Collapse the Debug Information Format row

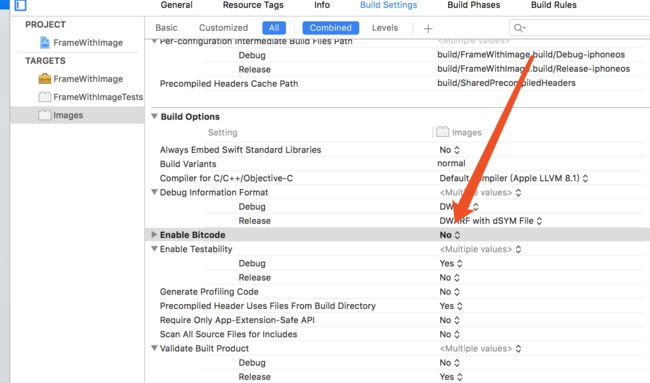click(x=154, y=192)
